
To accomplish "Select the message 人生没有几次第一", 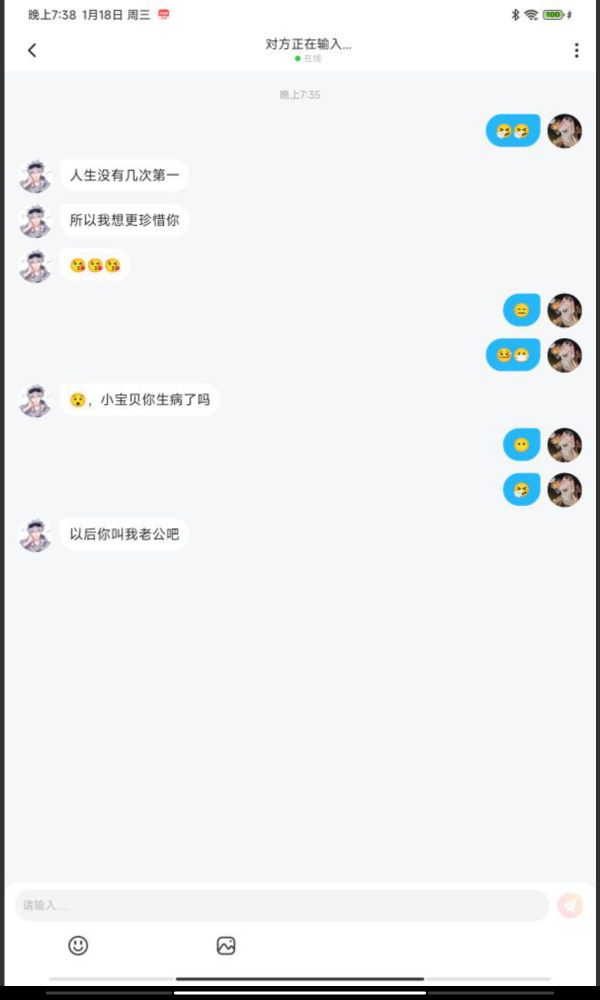I will (124, 175).
